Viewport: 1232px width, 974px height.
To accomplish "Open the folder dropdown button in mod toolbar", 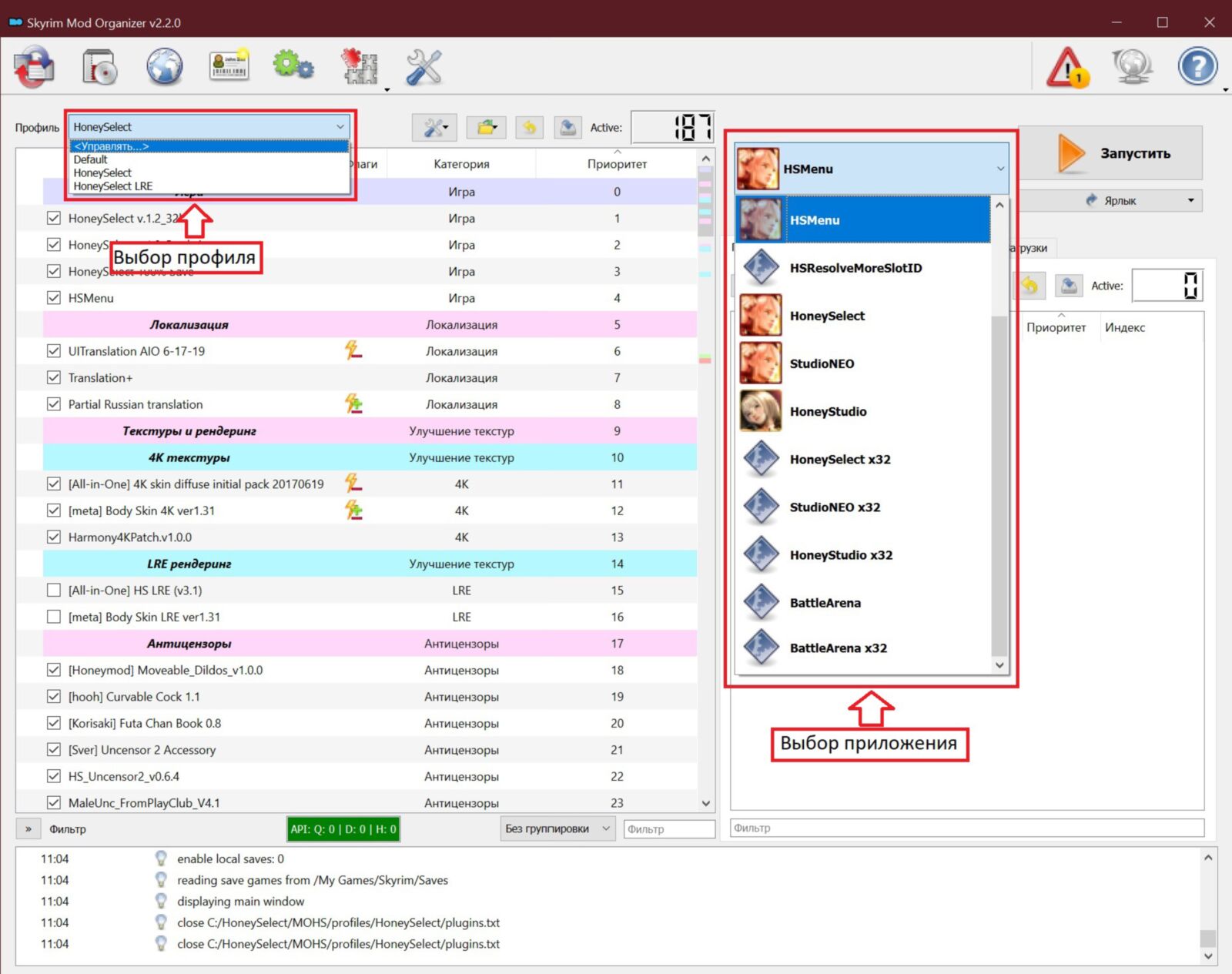I will 486,128.
